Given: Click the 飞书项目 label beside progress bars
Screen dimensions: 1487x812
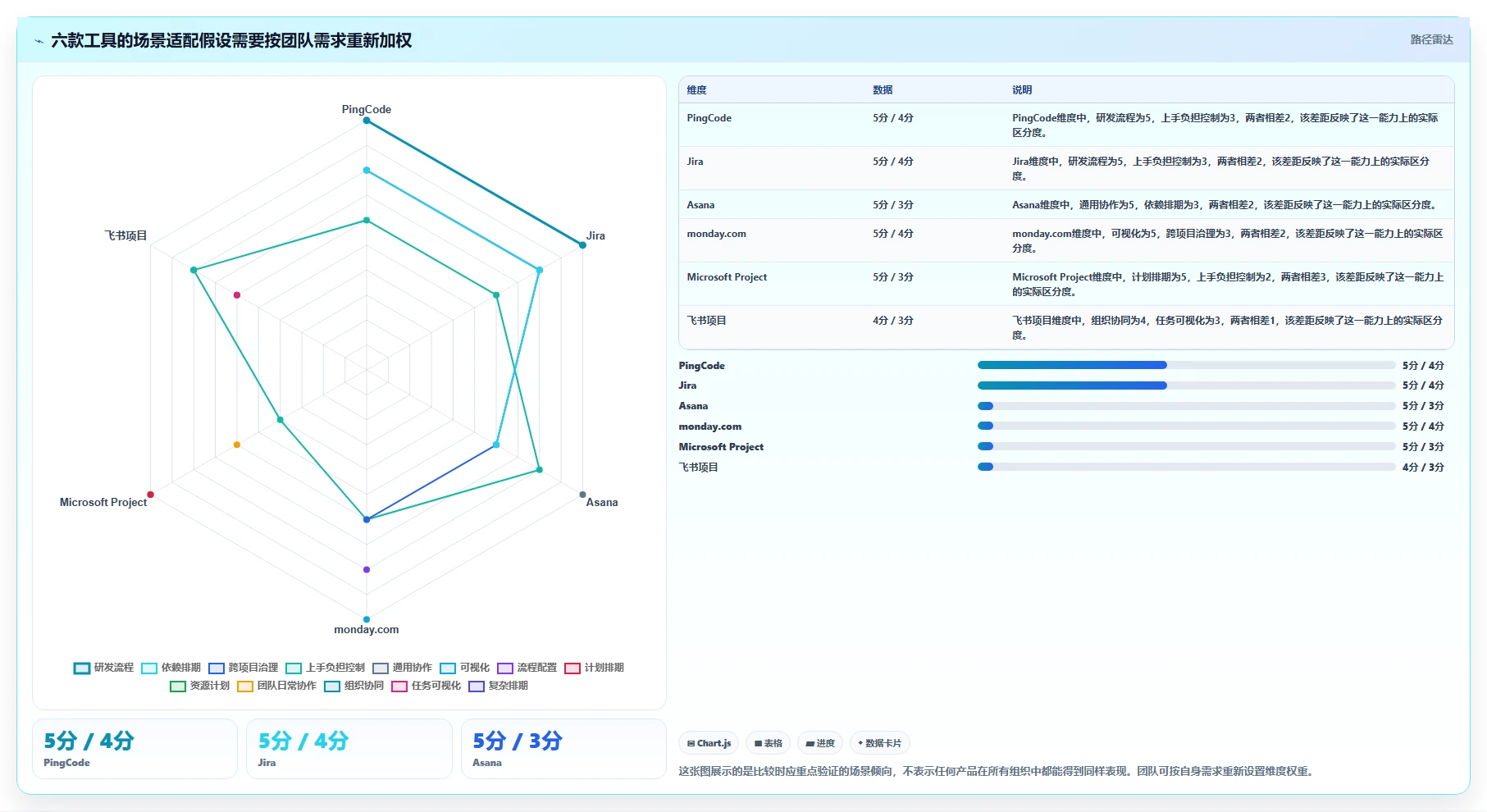Looking at the screenshot, I should (x=699, y=468).
